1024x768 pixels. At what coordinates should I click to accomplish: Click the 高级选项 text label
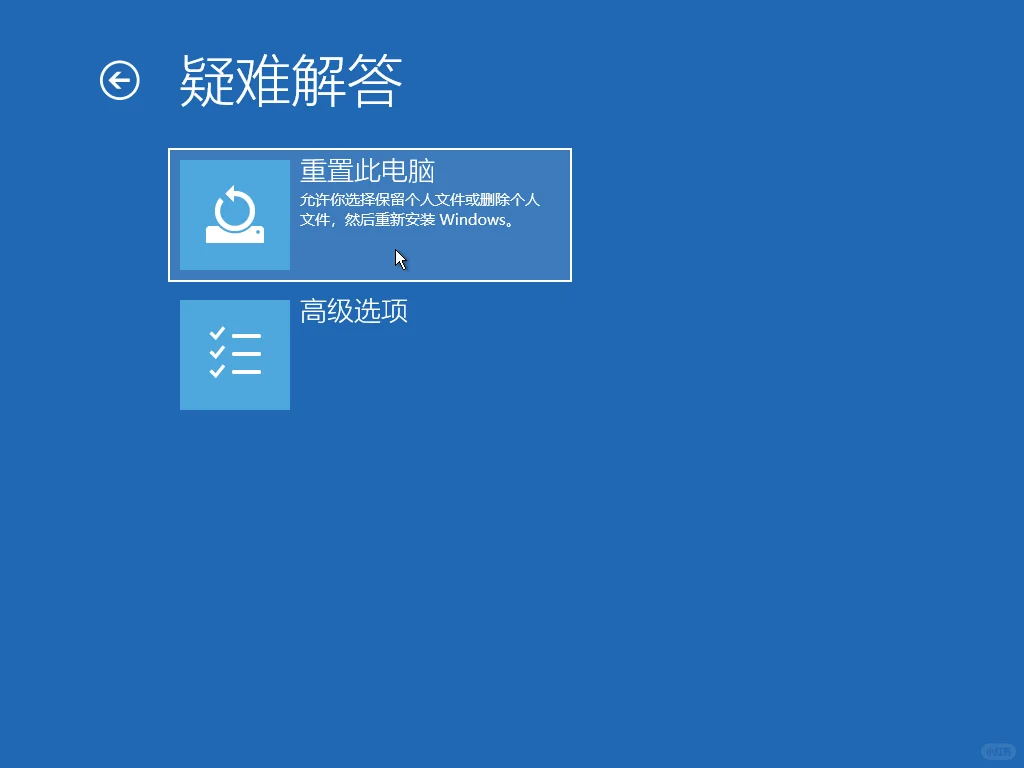click(352, 312)
